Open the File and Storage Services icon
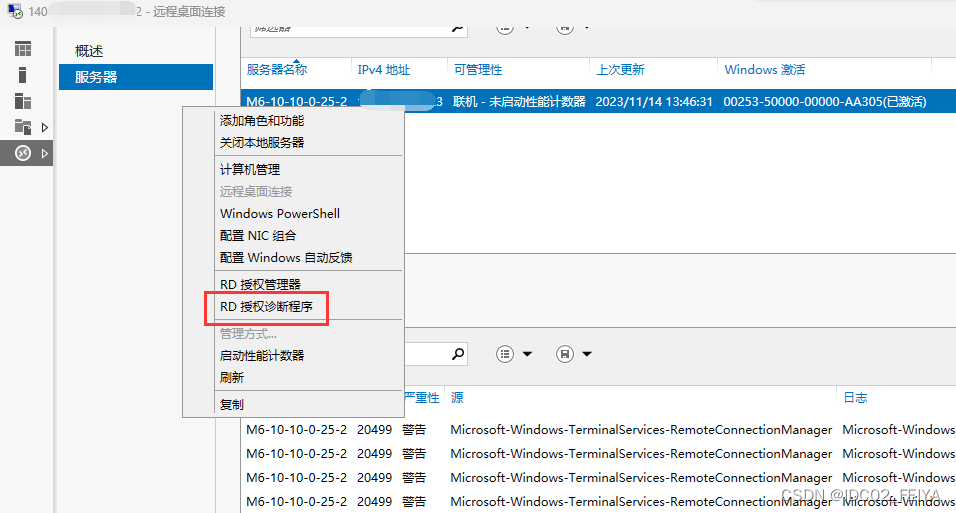 pos(23,127)
